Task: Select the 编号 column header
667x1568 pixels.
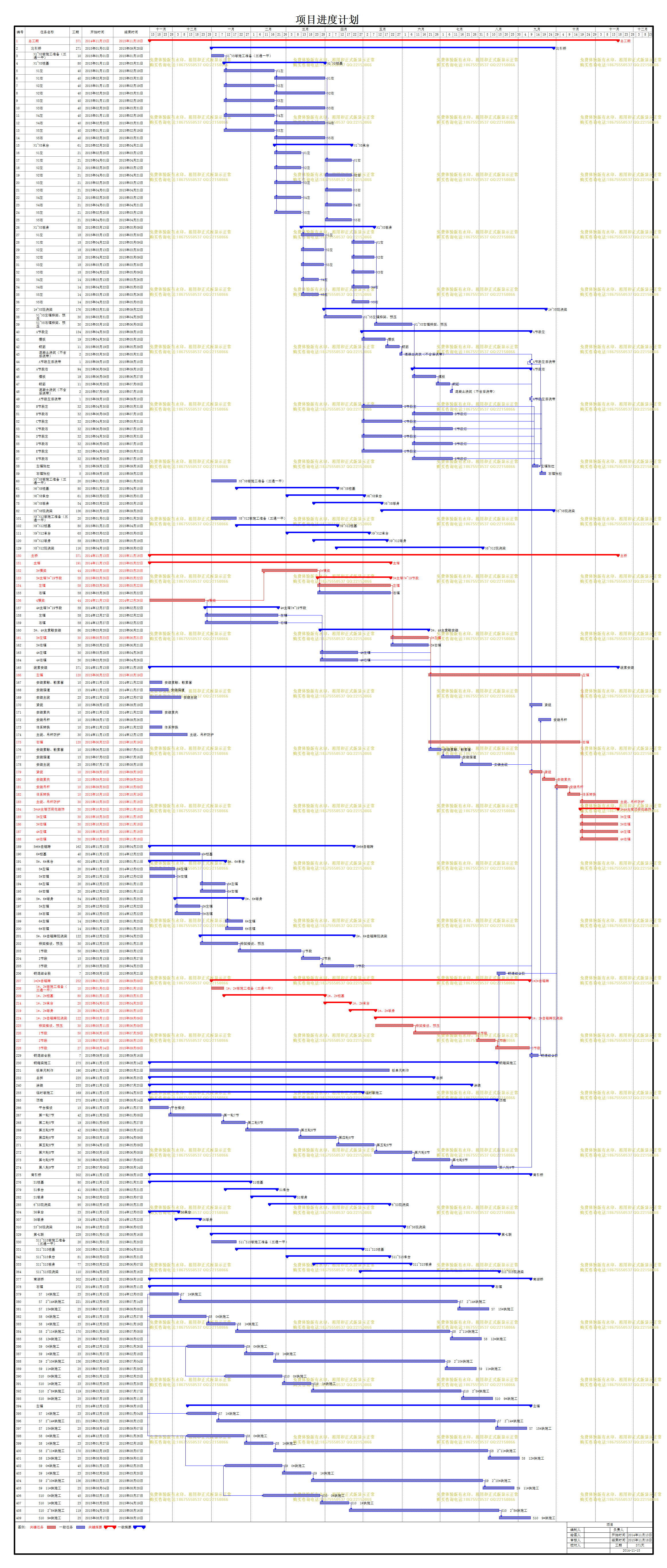Action: coord(20,32)
